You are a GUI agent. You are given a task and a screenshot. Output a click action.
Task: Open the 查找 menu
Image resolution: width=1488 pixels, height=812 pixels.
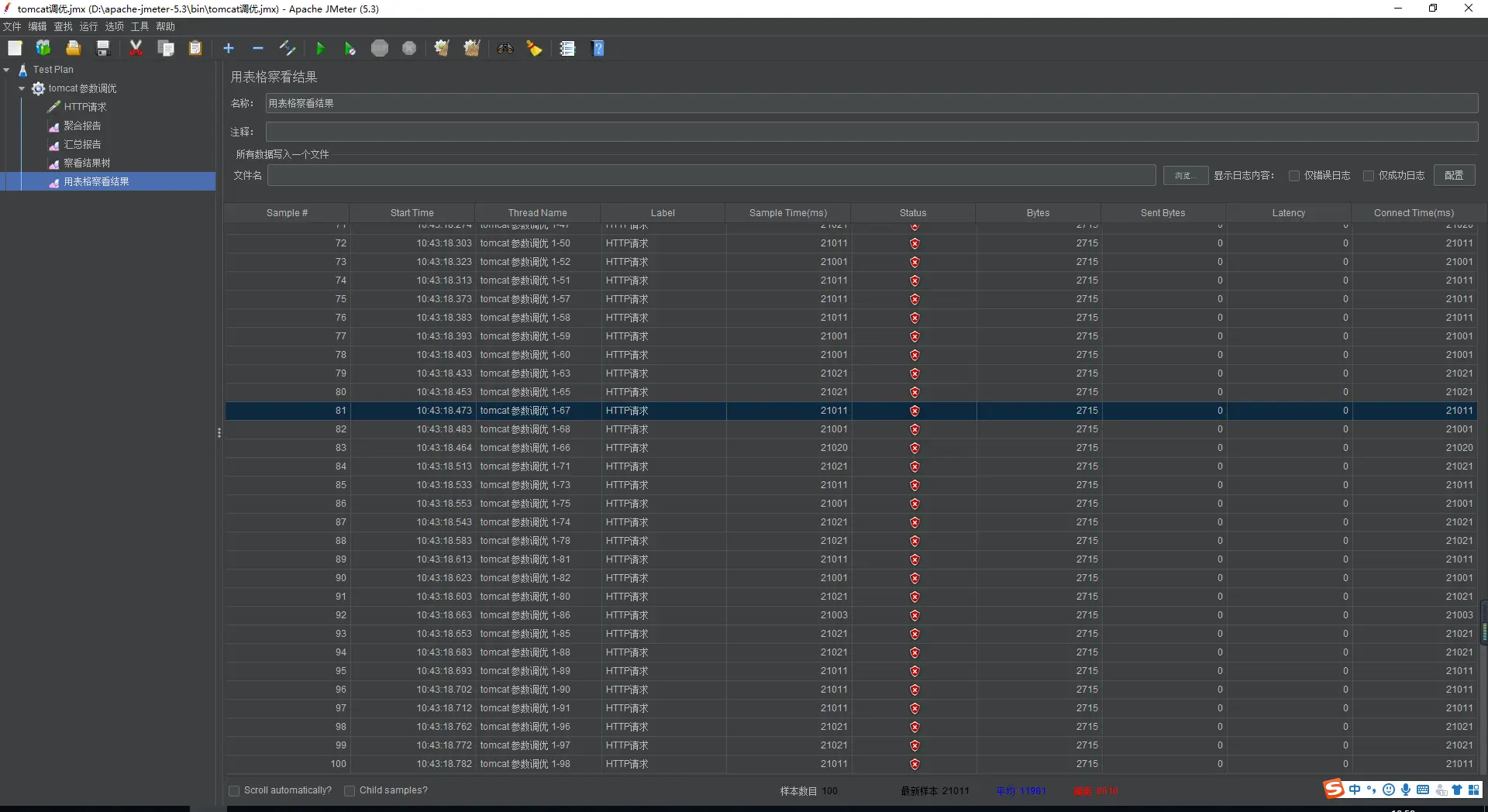pyautogui.click(x=64, y=26)
